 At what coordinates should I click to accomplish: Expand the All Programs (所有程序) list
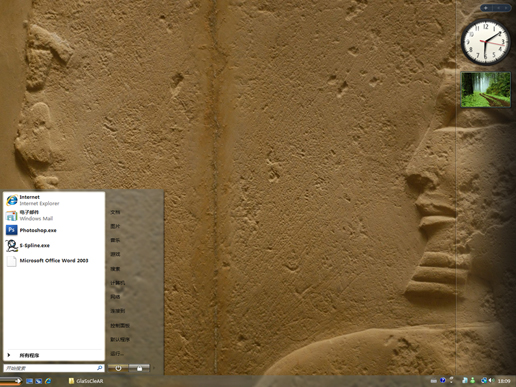pos(54,355)
